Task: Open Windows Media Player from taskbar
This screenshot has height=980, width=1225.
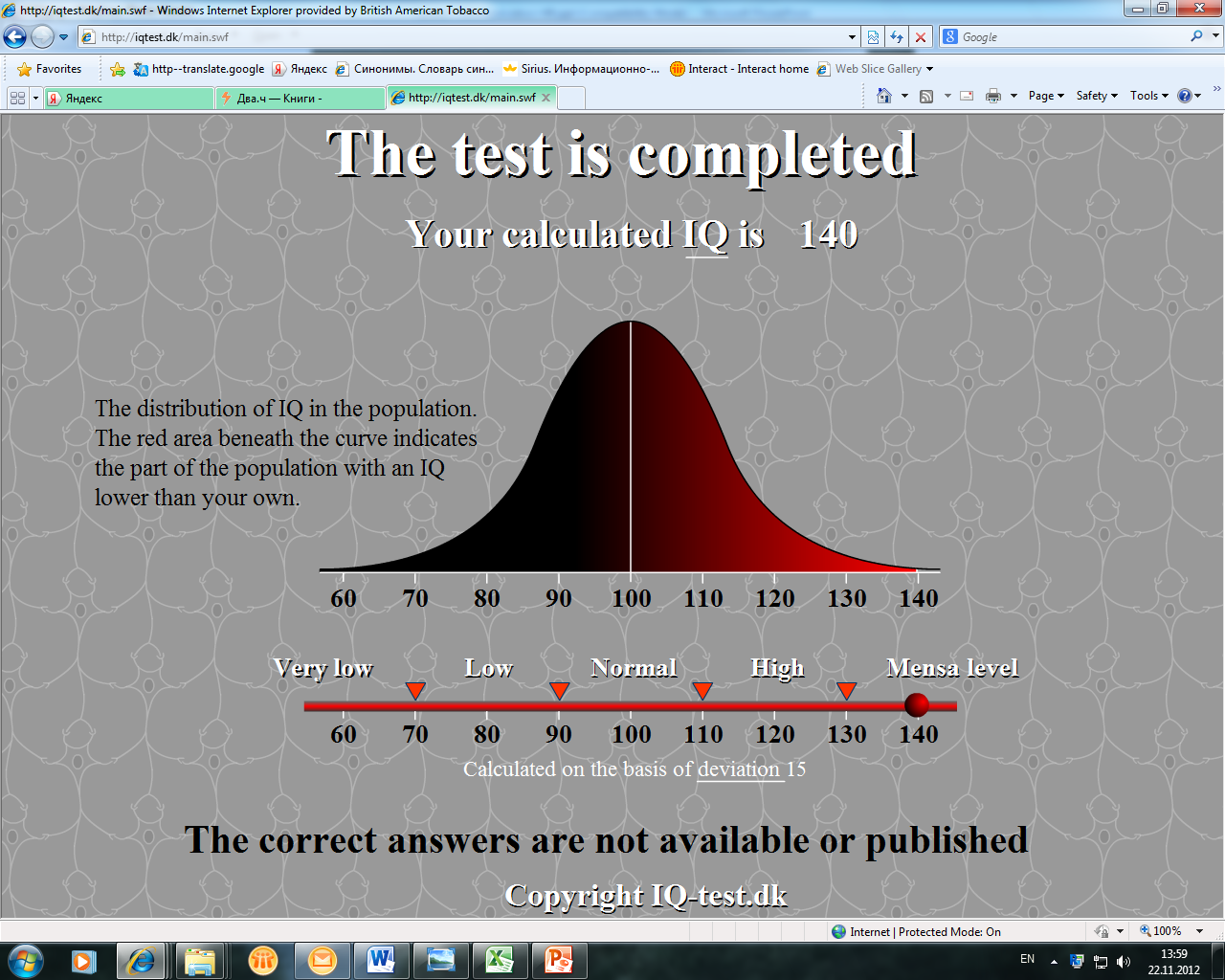Action: click(x=84, y=961)
